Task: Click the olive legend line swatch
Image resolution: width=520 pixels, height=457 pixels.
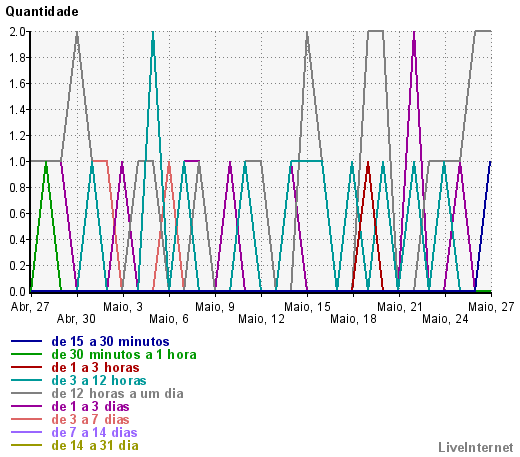Action: pyautogui.click(x=26, y=445)
